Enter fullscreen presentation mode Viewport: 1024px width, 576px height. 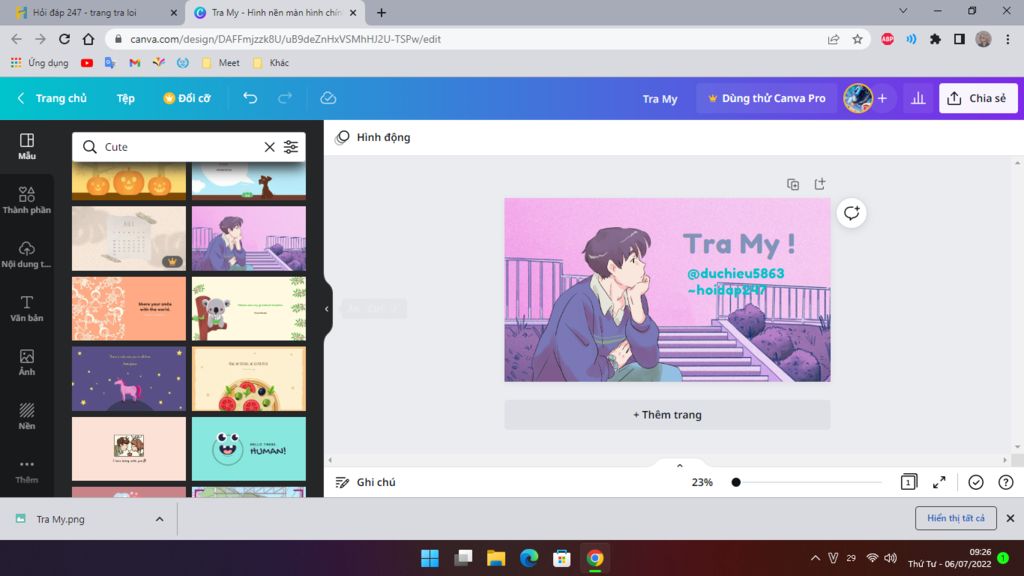939,482
